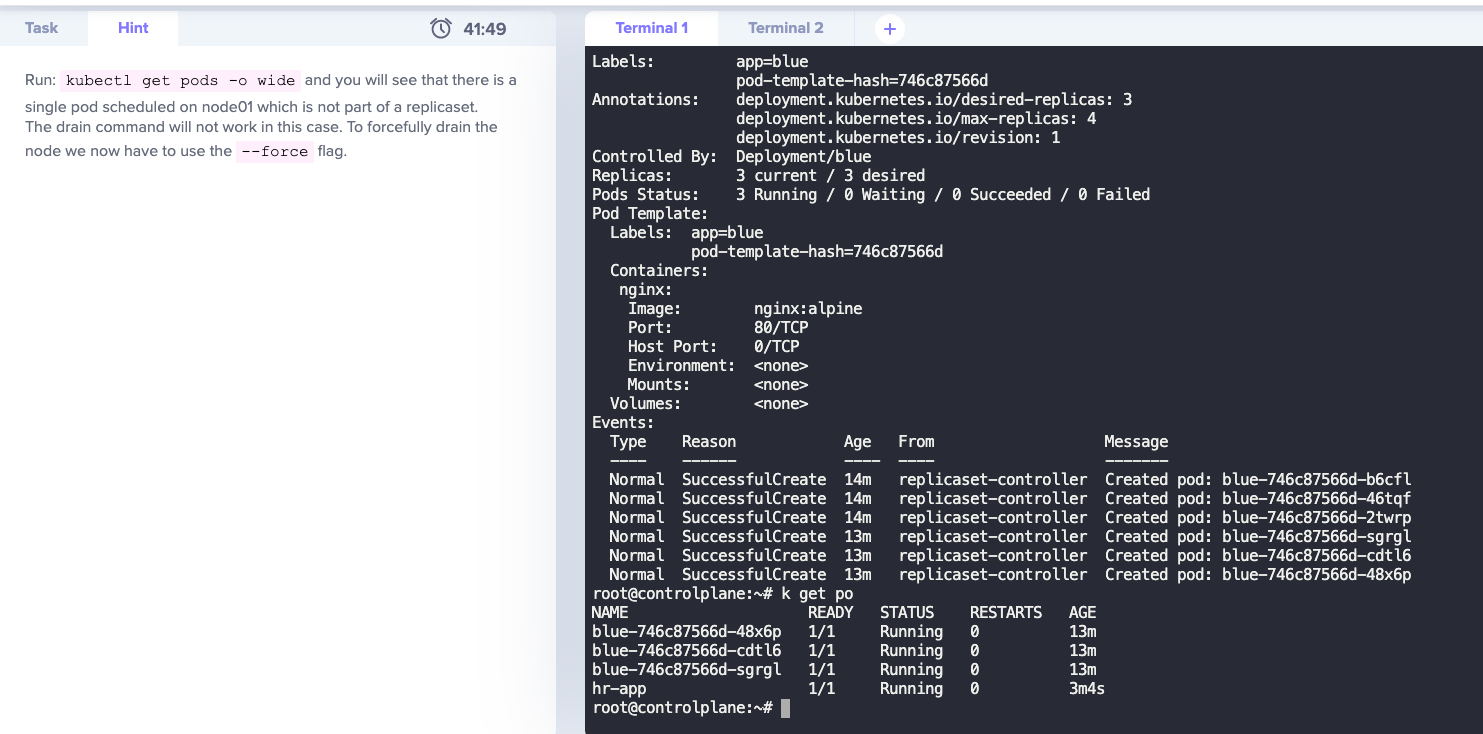Screen dimensions: 1483x734
Task: Click the 3m4s age of hr-app
Action: tap(1087, 689)
